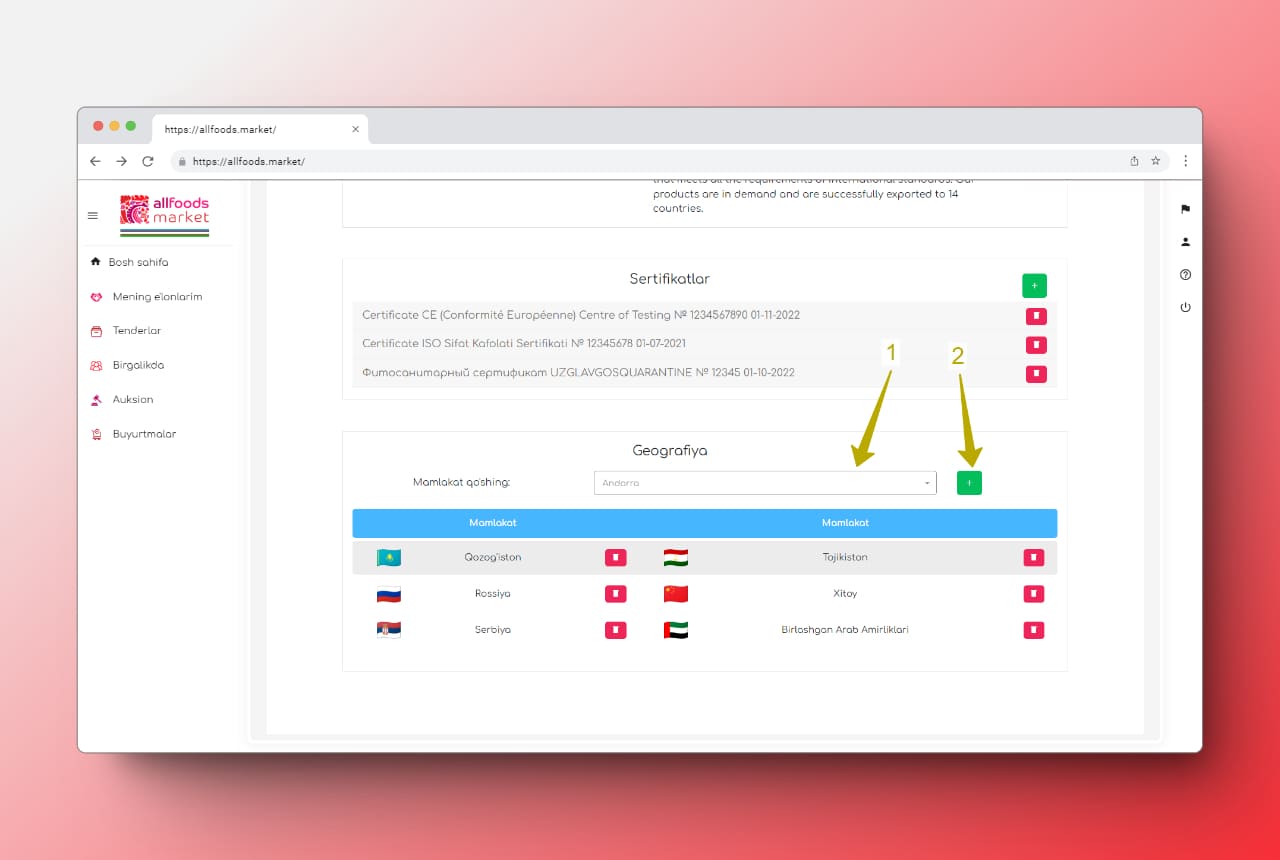1280x860 pixels.
Task: Click the browser forward arrow
Action: point(121,161)
